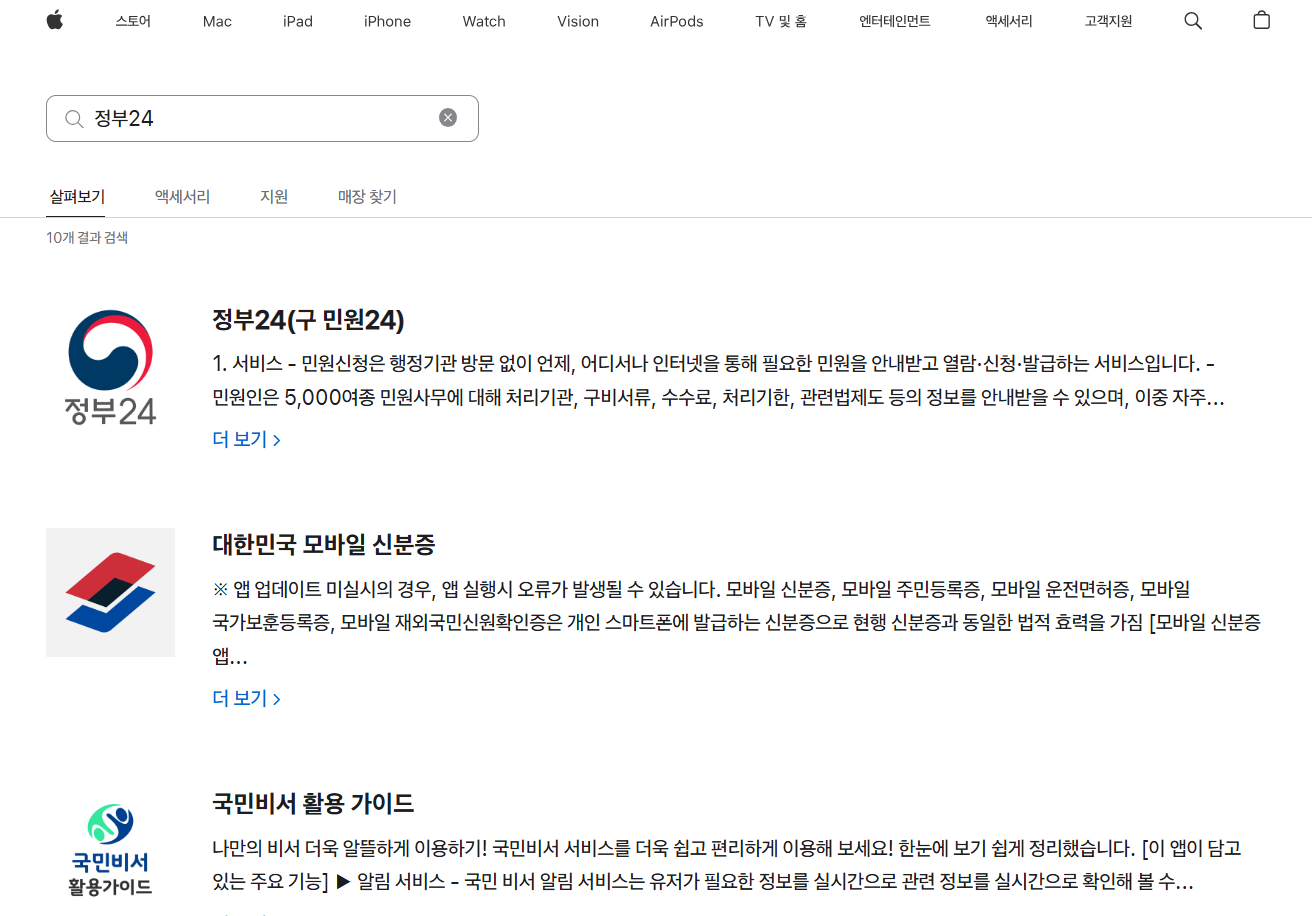This screenshot has height=916, width=1312.
Task: Switch to the 액세서리 tab
Action: coord(181,196)
